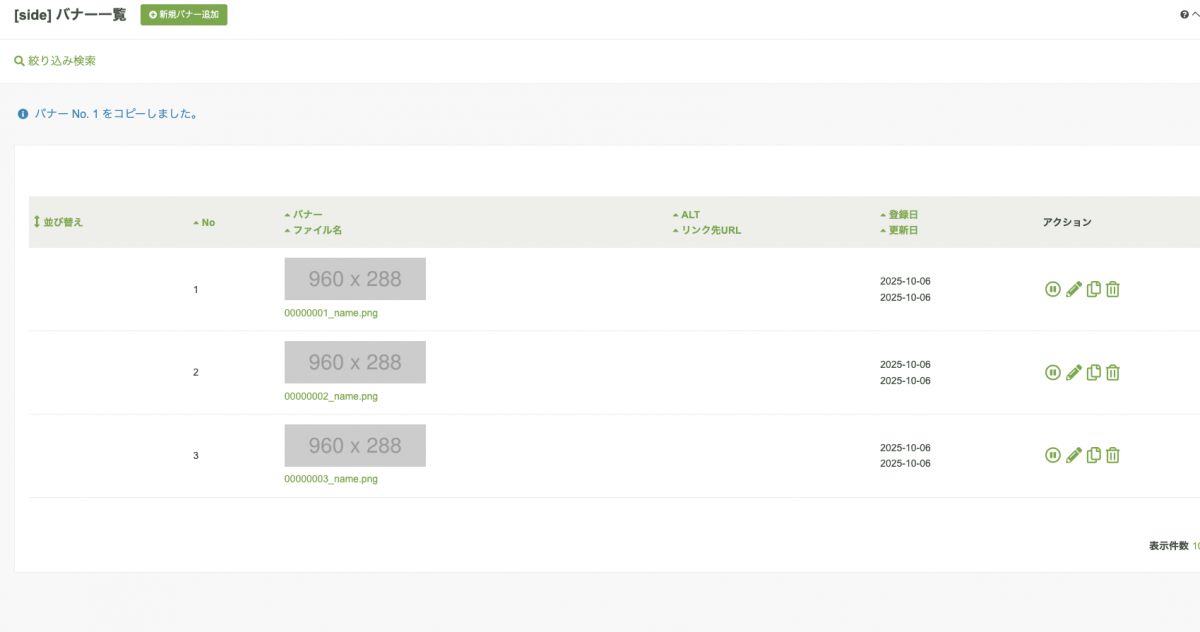Open the banner thumbnail for No. 2
Image resolution: width=1200 pixels, height=632 pixels.
[x=355, y=362]
